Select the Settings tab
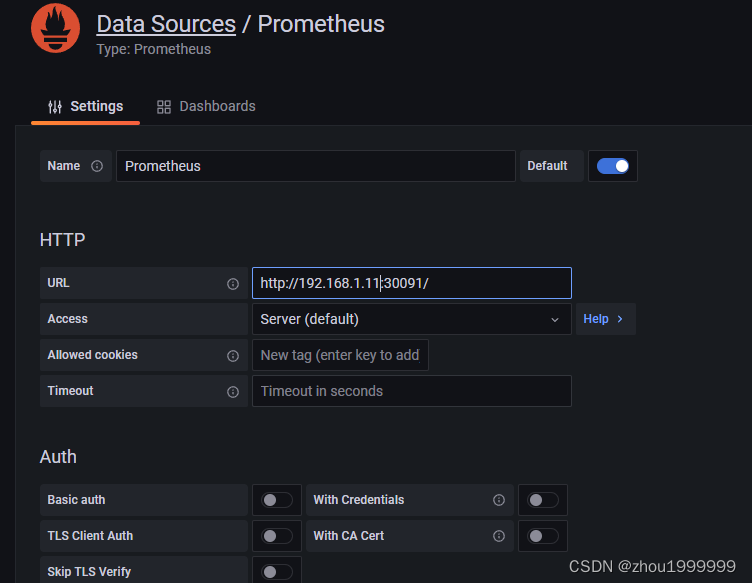752x583 pixels. pos(85,106)
